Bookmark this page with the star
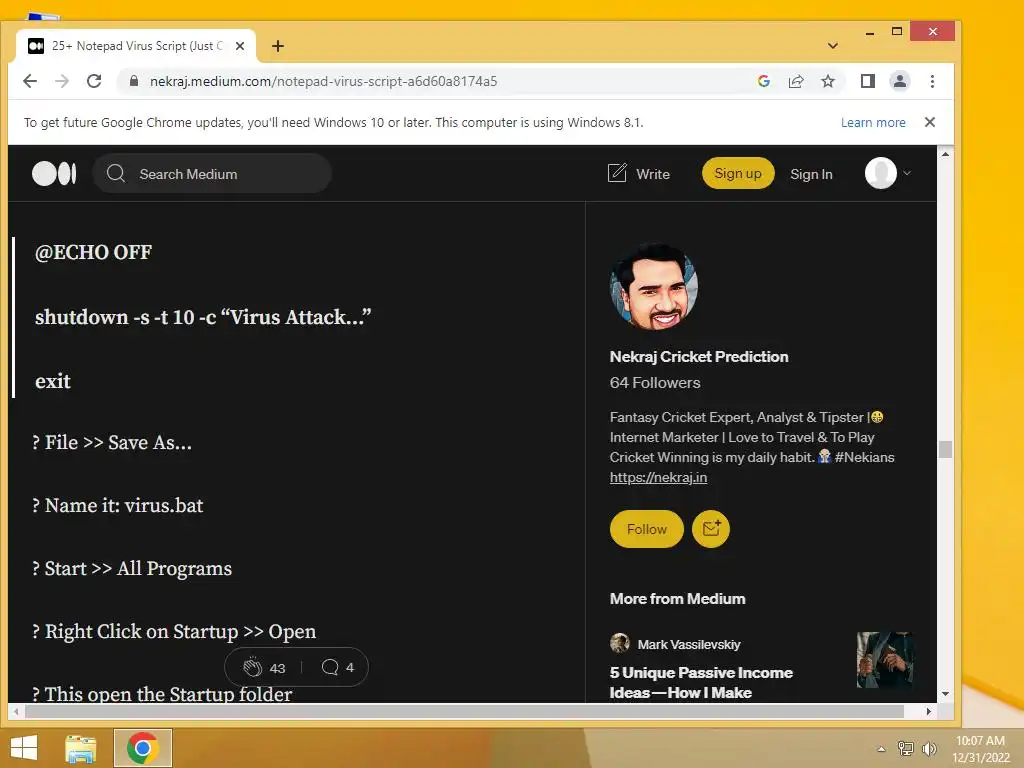 click(828, 81)
